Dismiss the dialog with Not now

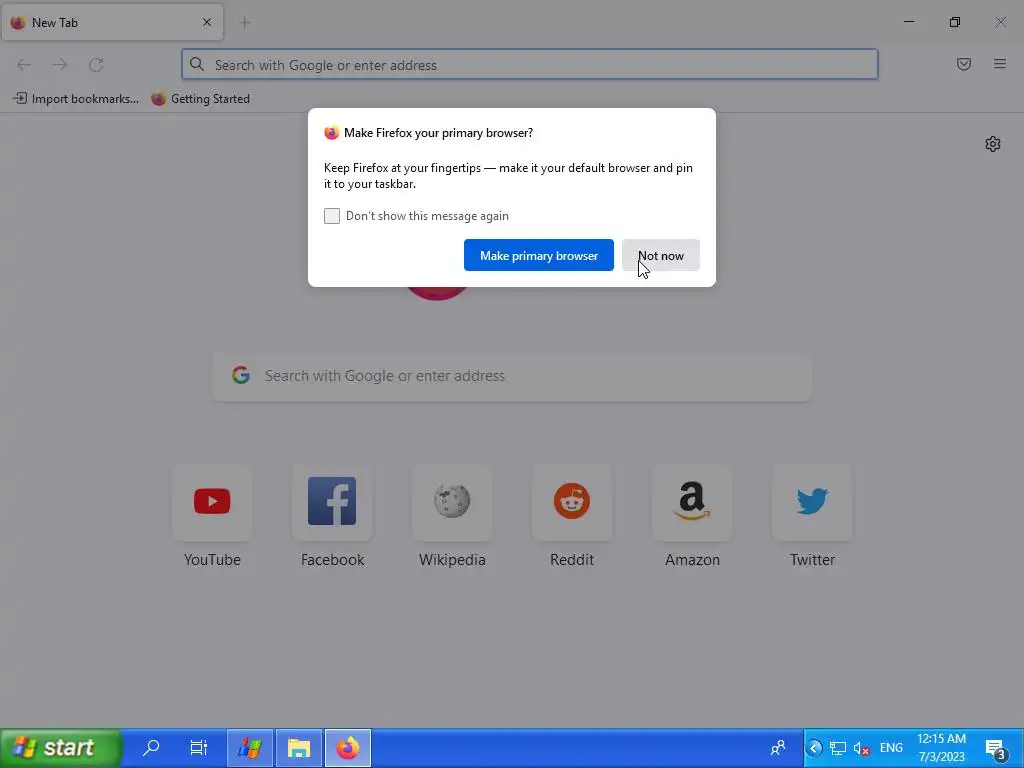click(x=661, y=255)
